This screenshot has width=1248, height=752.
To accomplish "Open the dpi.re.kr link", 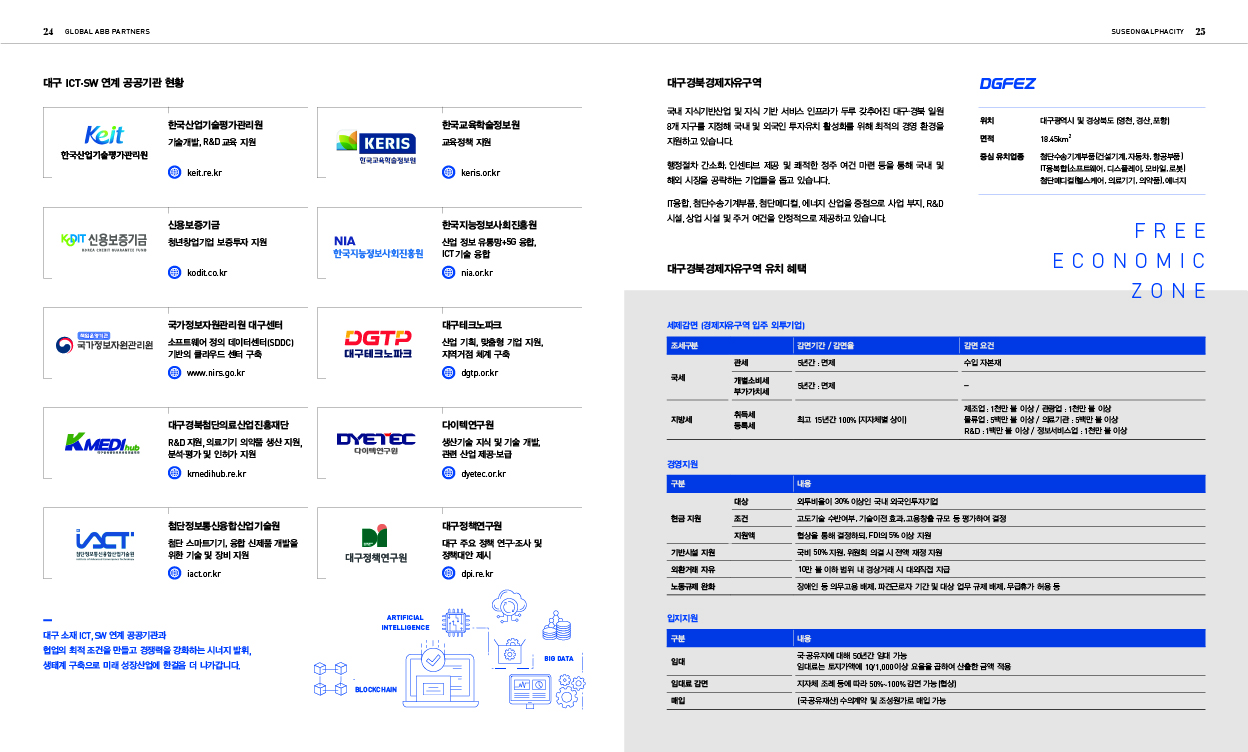I will [x=477, y=573].
